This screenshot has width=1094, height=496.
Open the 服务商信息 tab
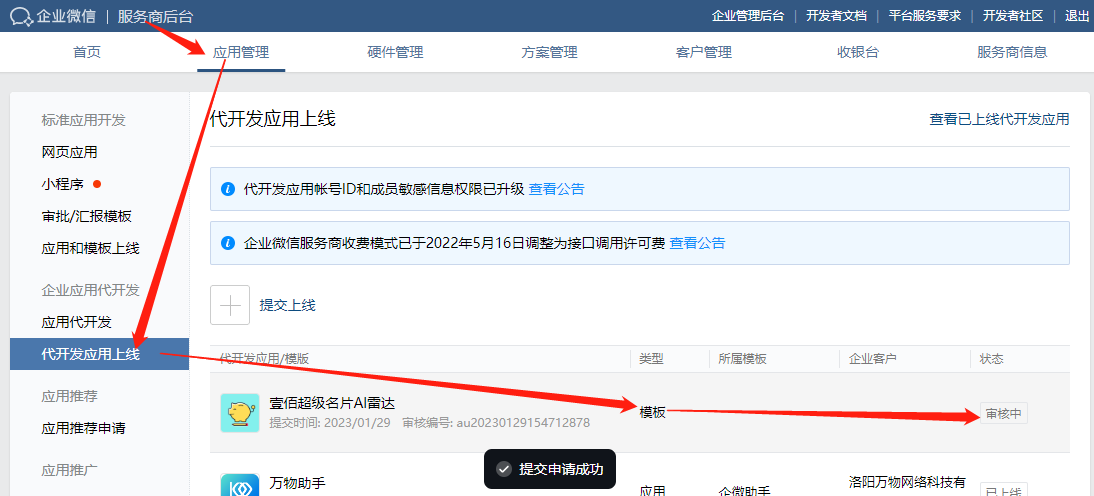(1012, 52)
